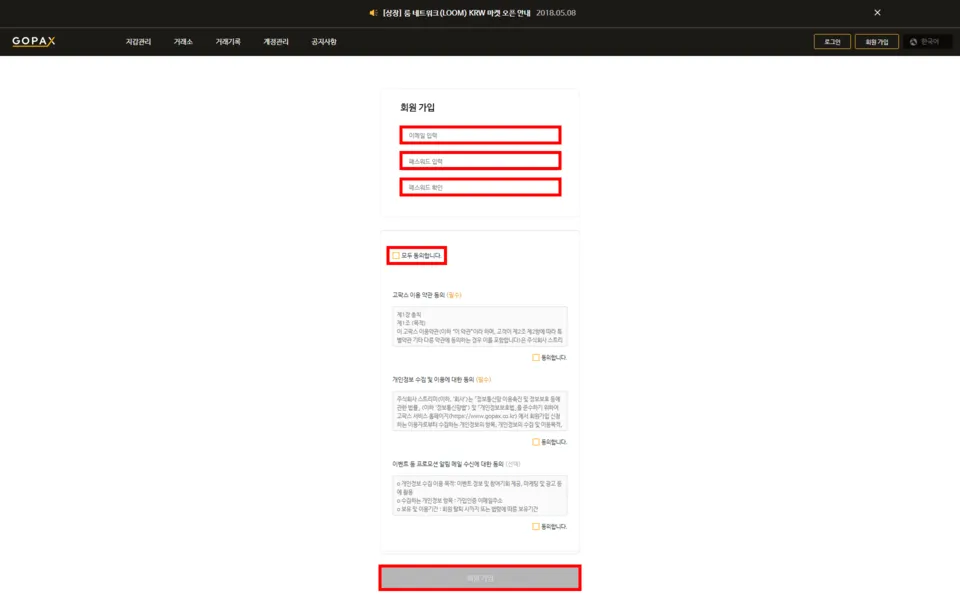
Task: Open the 거래소 menu
Action: (x=183, y=42)
